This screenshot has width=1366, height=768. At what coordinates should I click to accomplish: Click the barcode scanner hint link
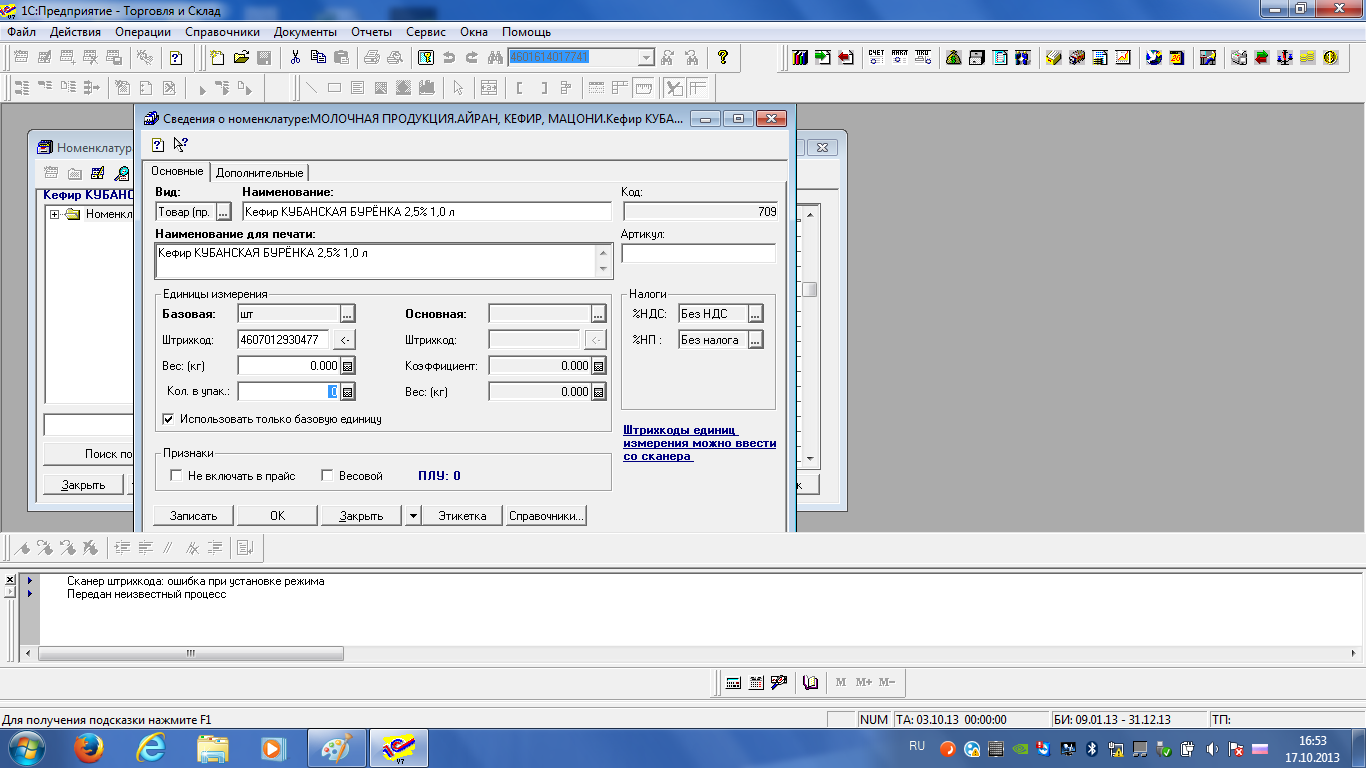click(699, 443)
